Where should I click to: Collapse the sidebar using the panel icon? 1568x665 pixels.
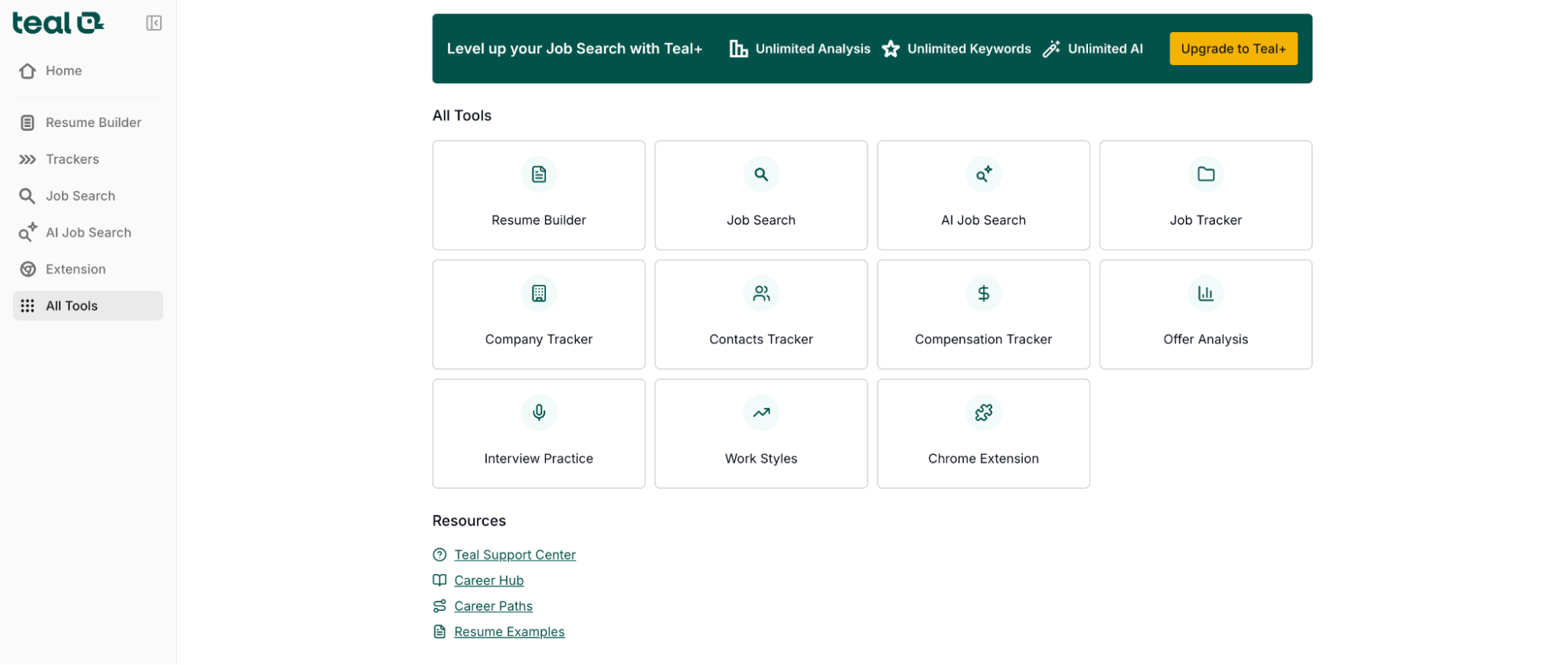[154, 24]
